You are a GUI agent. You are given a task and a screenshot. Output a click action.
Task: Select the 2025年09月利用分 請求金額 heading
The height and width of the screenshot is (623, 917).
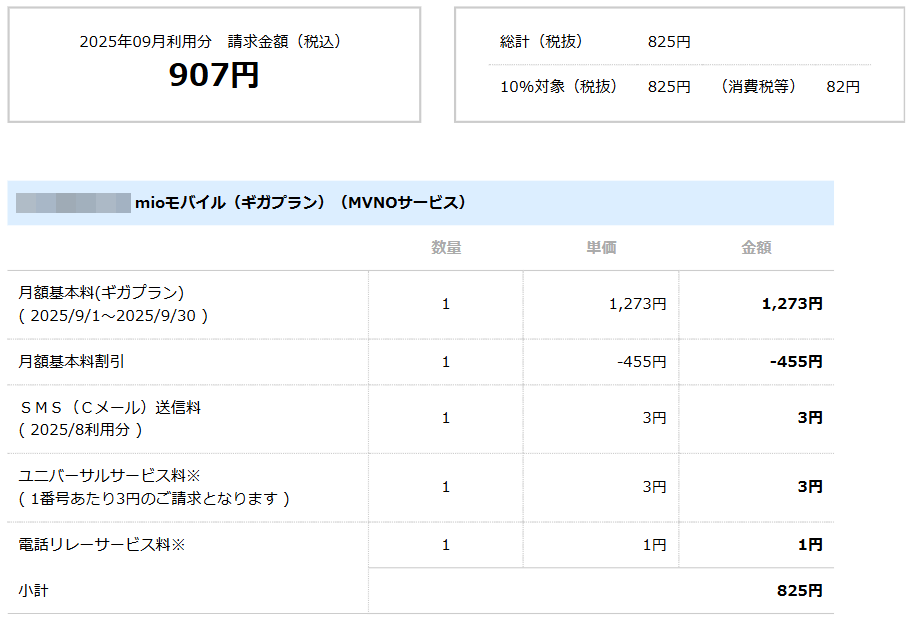point(214,42)
